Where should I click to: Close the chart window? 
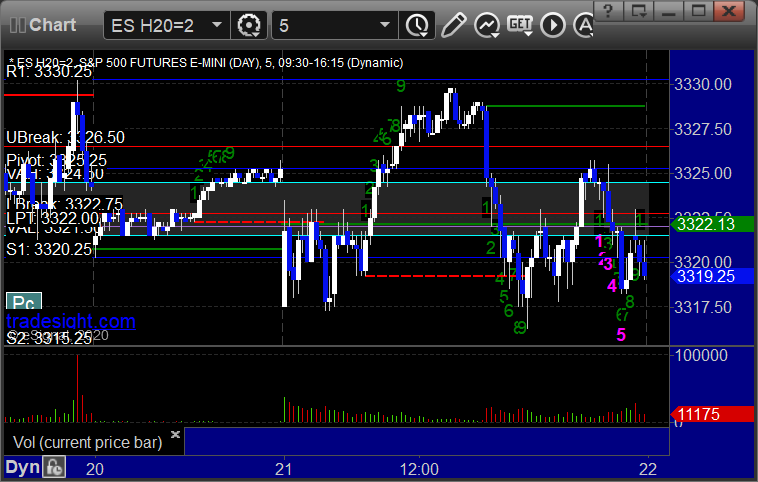point(729,10)
